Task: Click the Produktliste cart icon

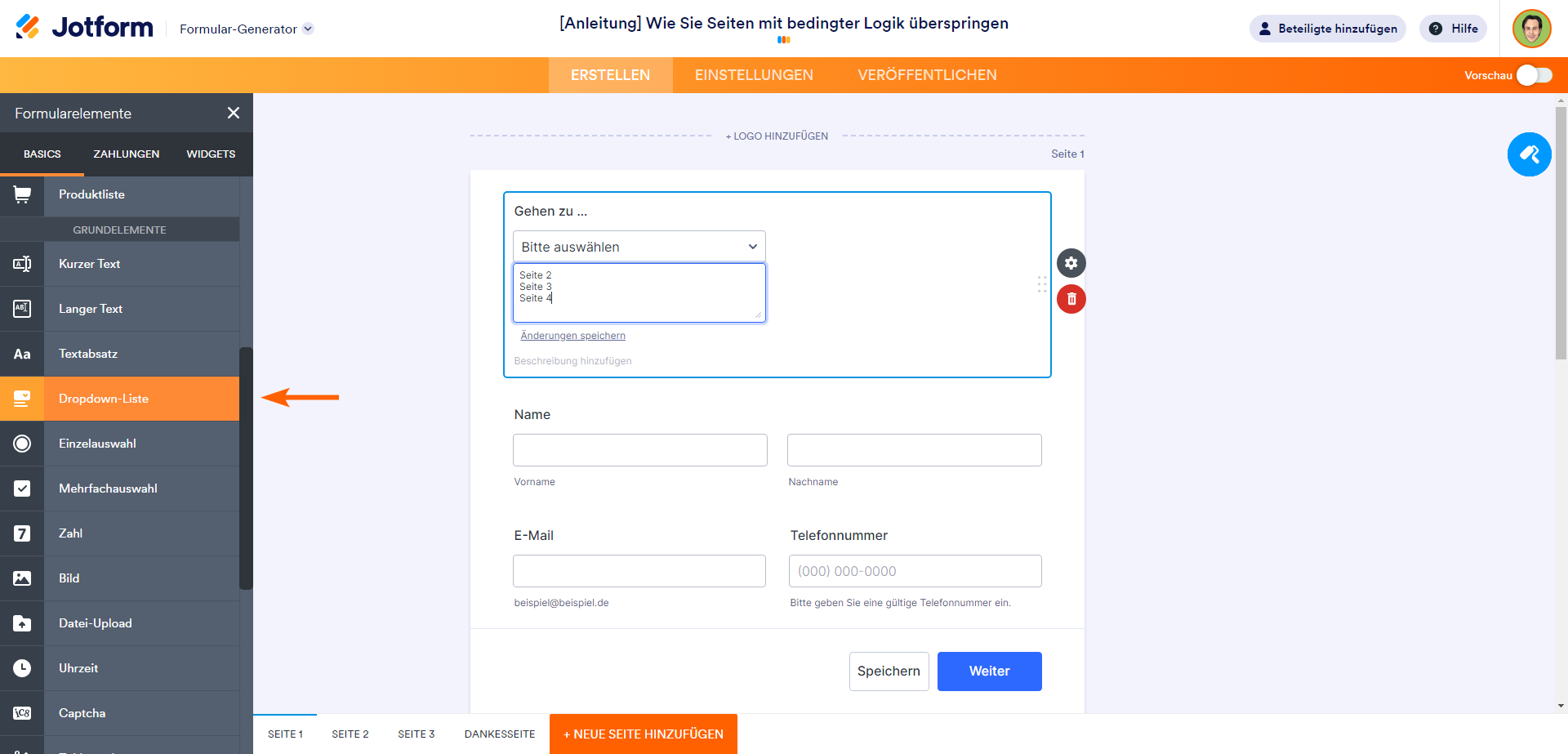Action: [22, 194]
